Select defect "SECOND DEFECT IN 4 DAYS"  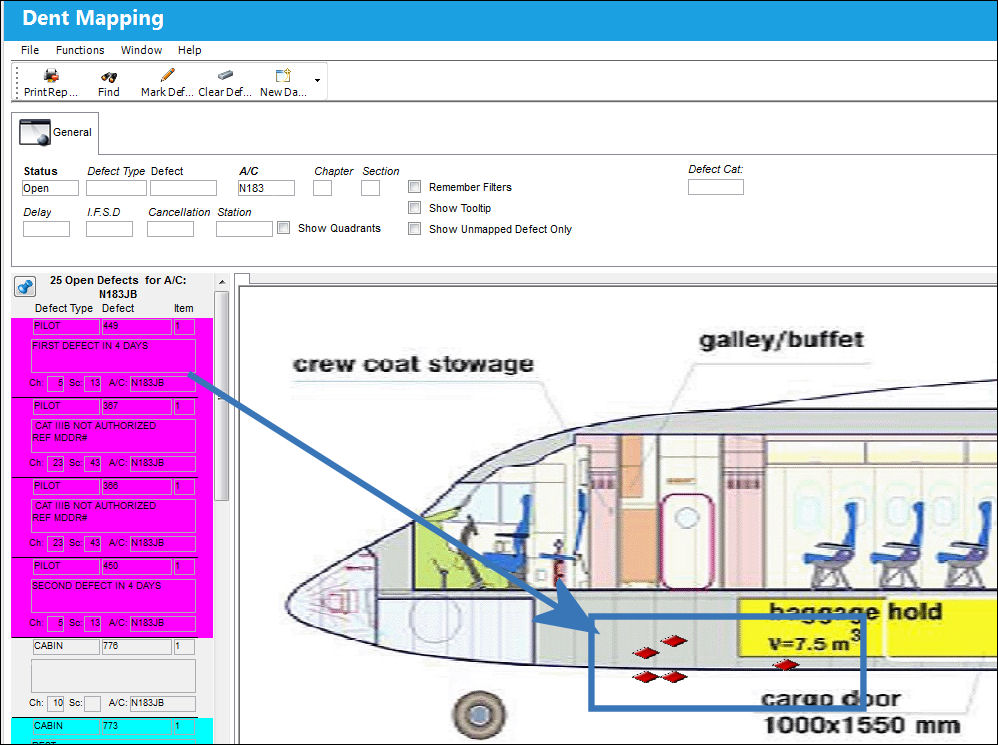coord(113,596)
